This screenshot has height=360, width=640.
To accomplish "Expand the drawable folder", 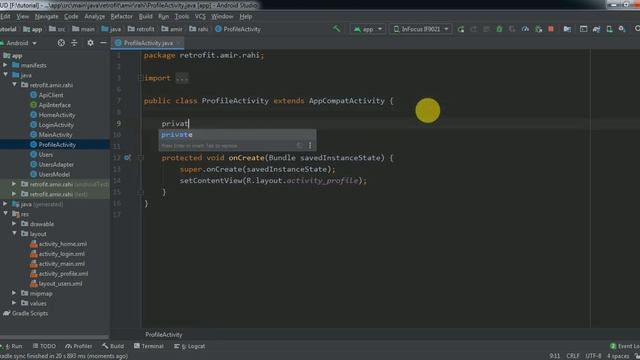I will point(14,224).
